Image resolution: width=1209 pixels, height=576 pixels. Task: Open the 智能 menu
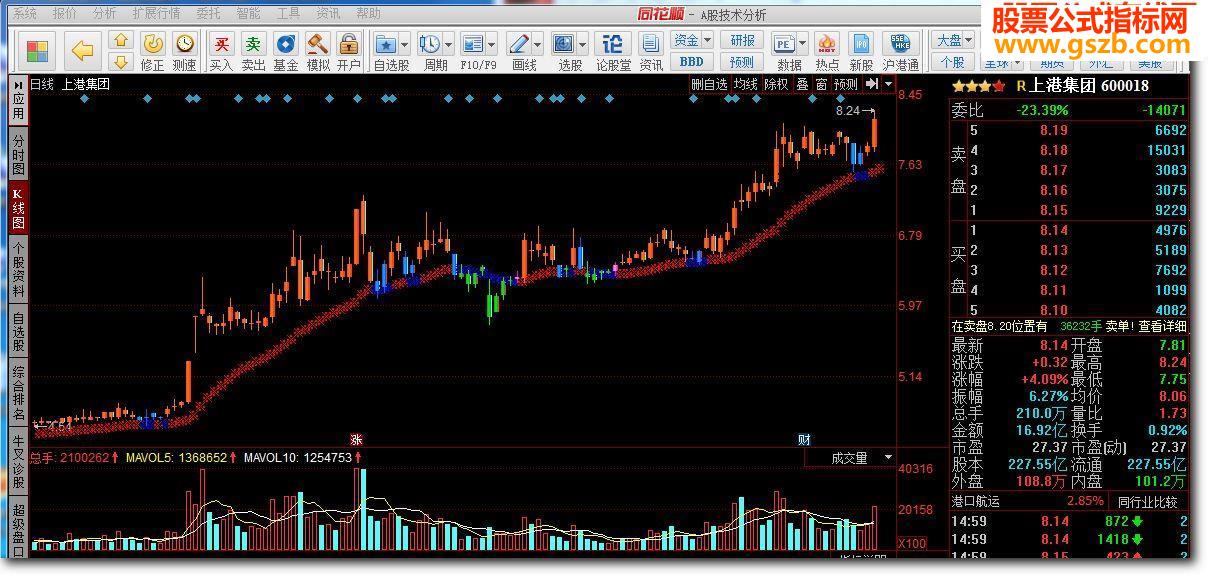[249, 14]
